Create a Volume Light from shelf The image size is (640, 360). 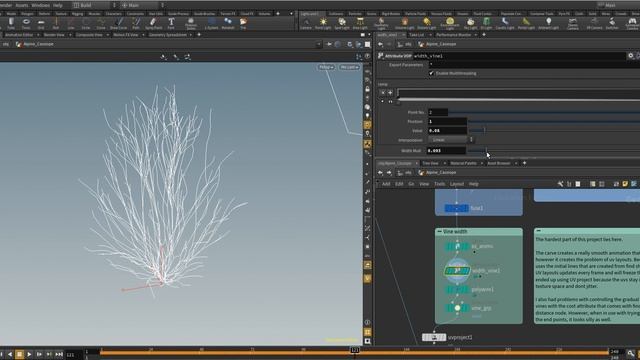point(404,23)
